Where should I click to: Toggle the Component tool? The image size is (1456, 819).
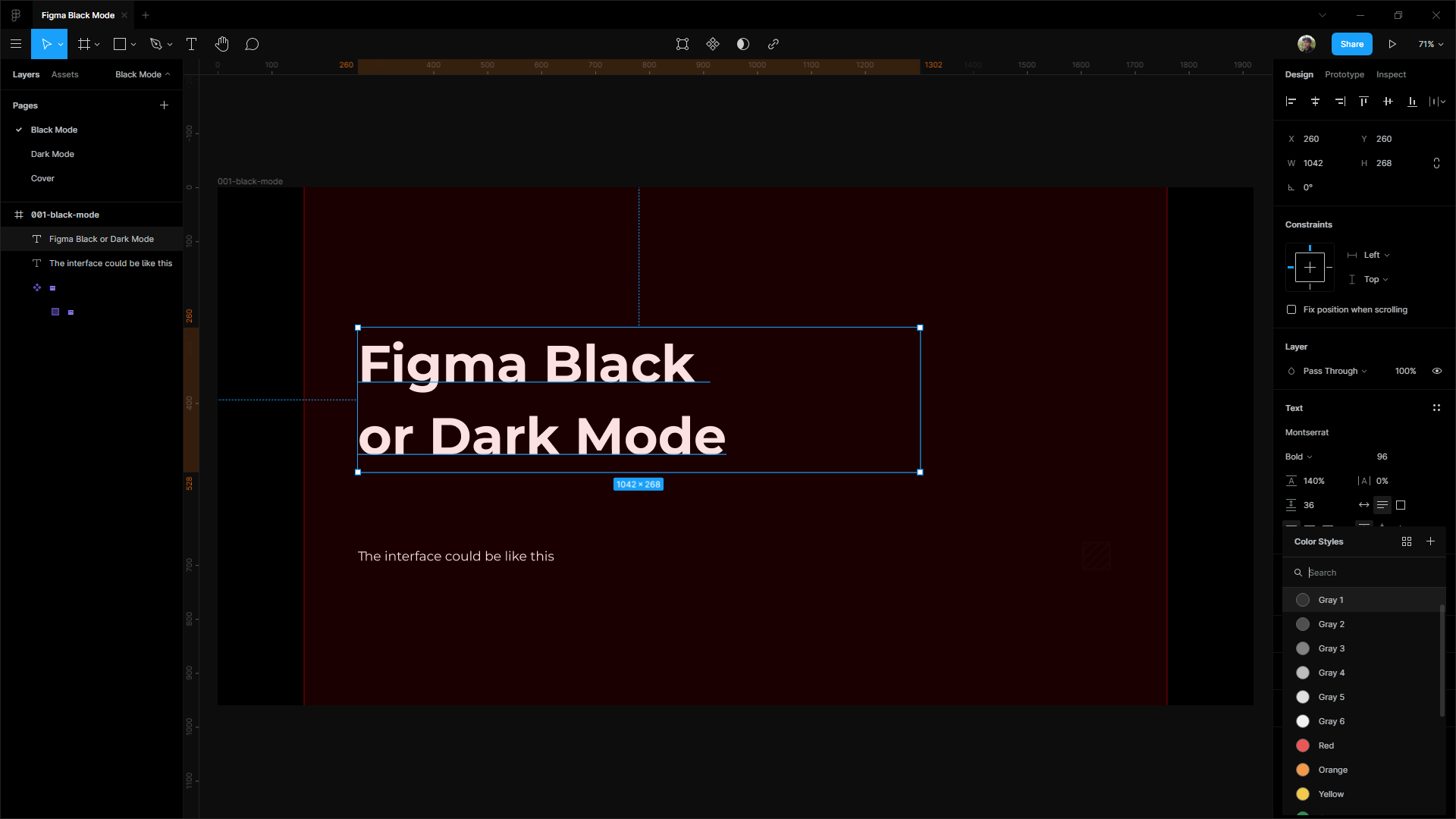[713, 44]
